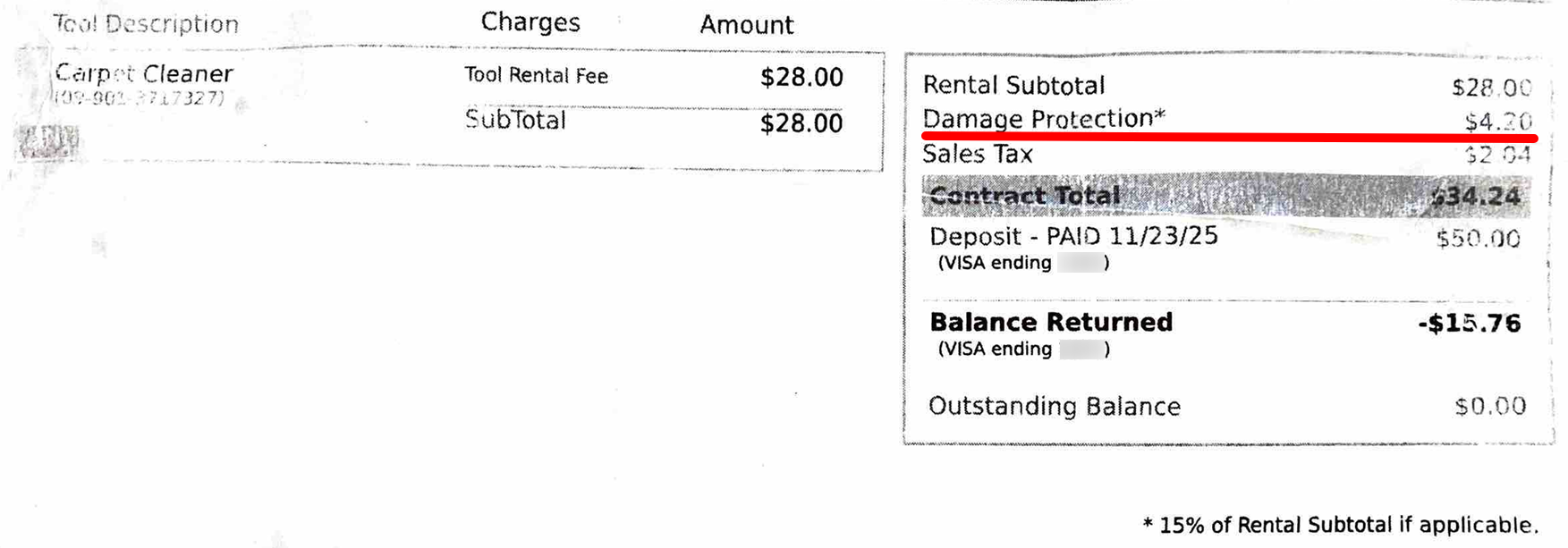Click the bold "Balance Returned" label
Viewport: 1568px width, 548px height.
[1051, 323]
